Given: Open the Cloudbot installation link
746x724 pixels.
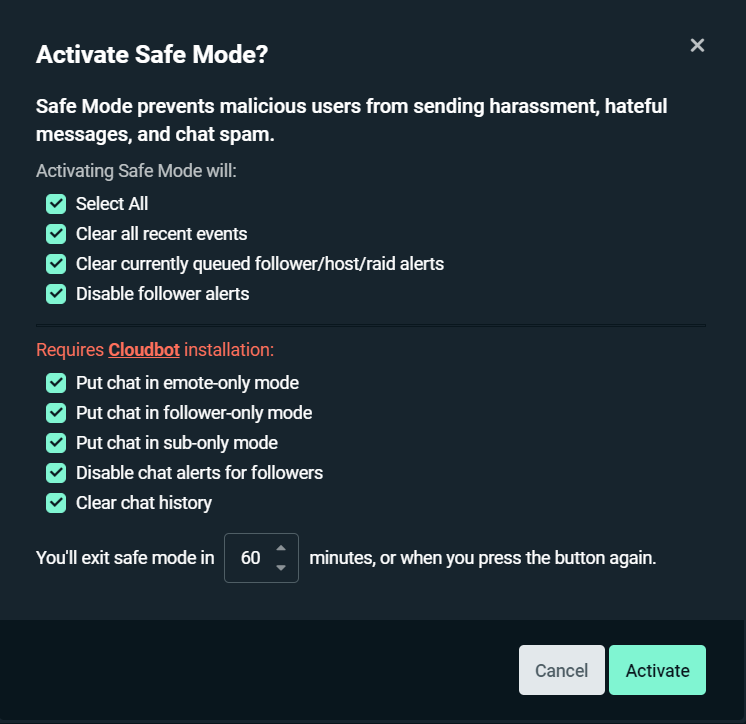Looking at the screenshot, I should [144, 350].
